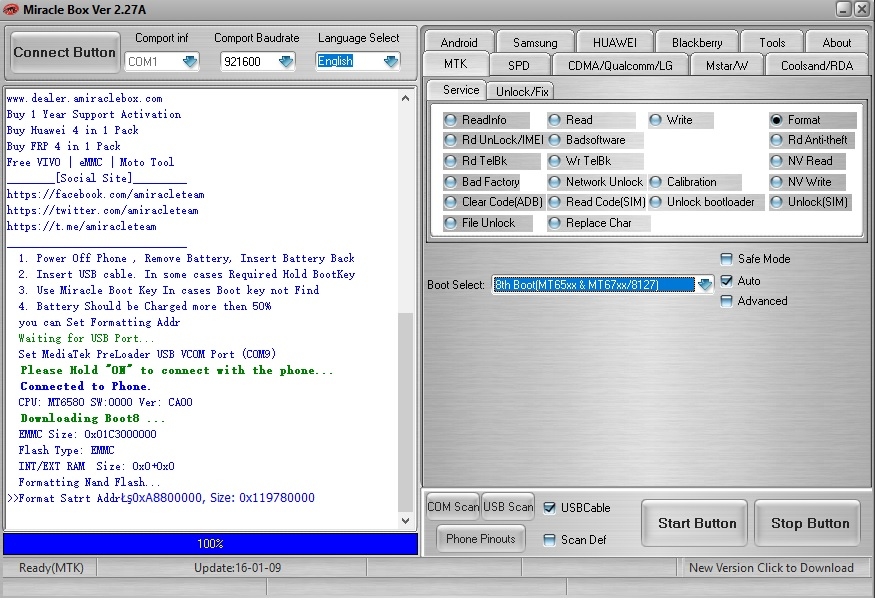This screenshot has width=875, height=601.
Task: Switch to the Coolsand/RDA tab
Action: 817,65
